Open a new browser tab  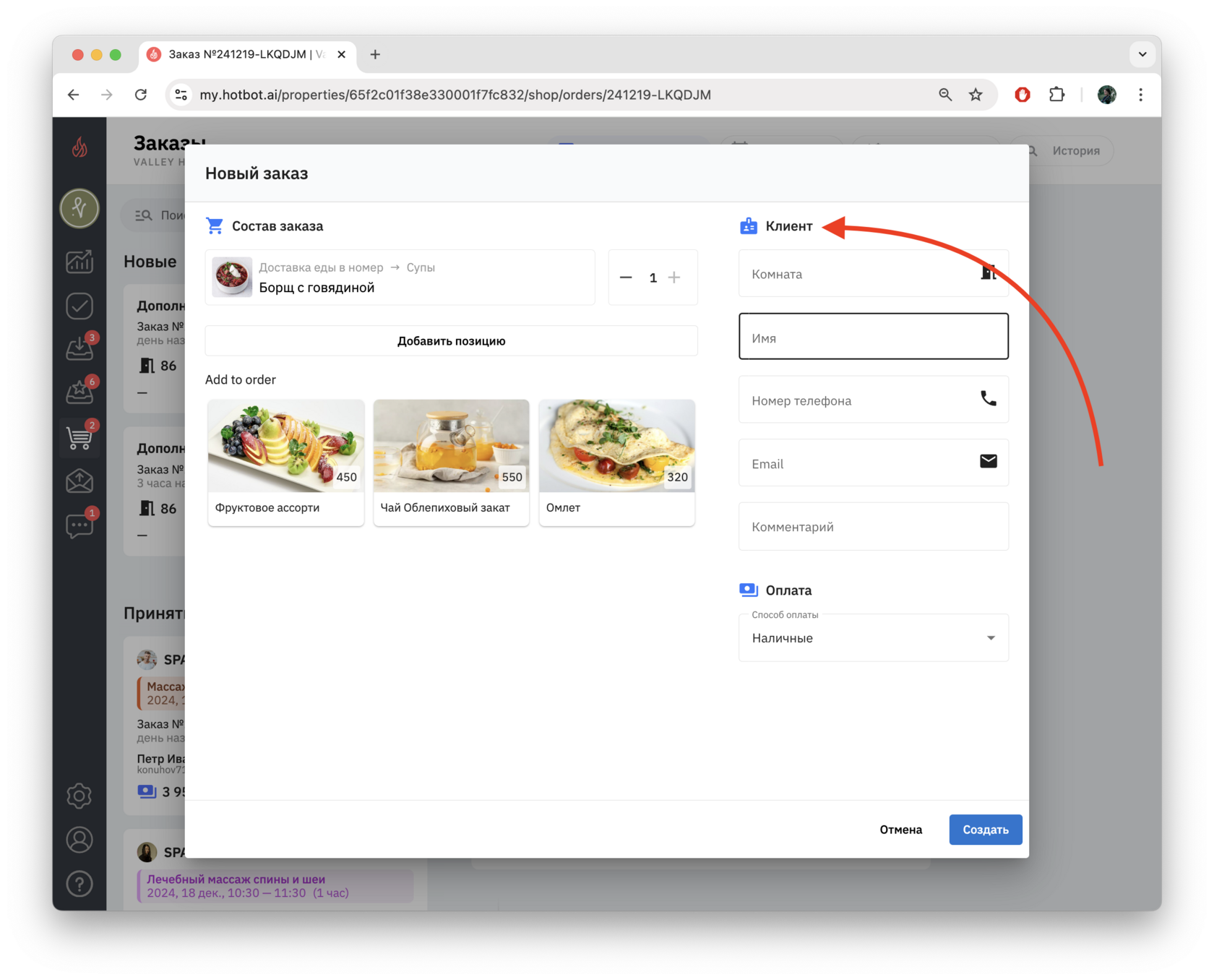(375, 54)
